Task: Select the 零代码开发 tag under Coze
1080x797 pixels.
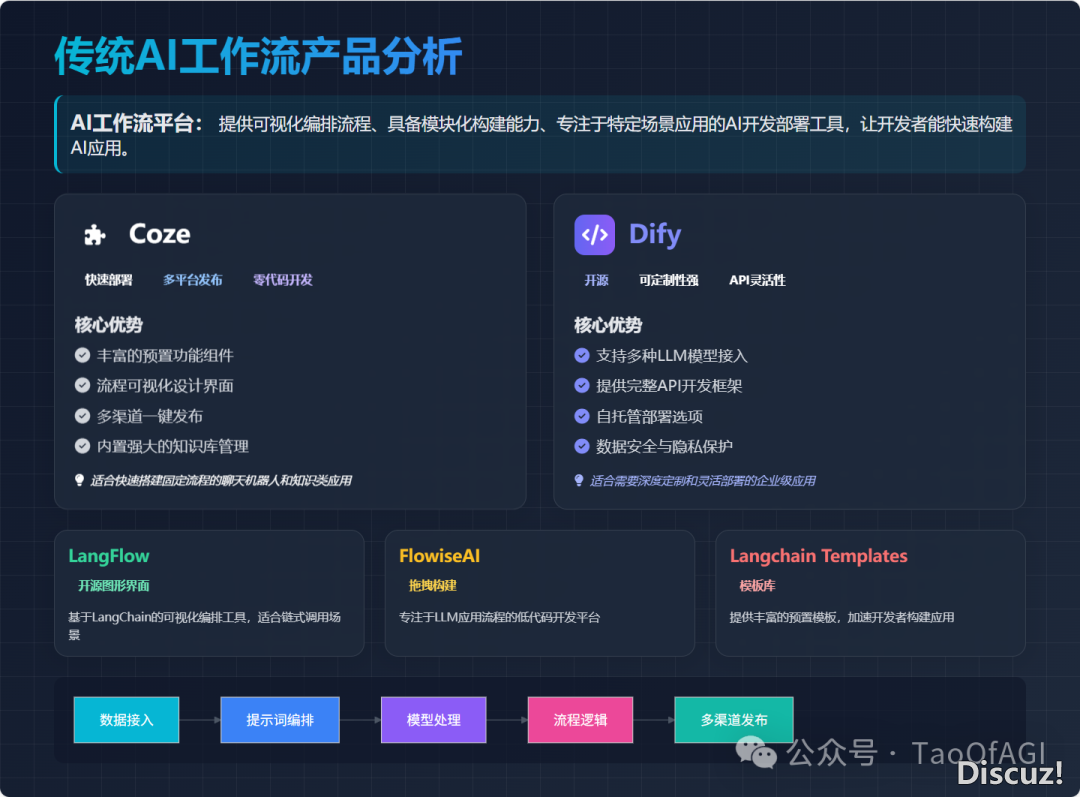Action: click(283, 280)
